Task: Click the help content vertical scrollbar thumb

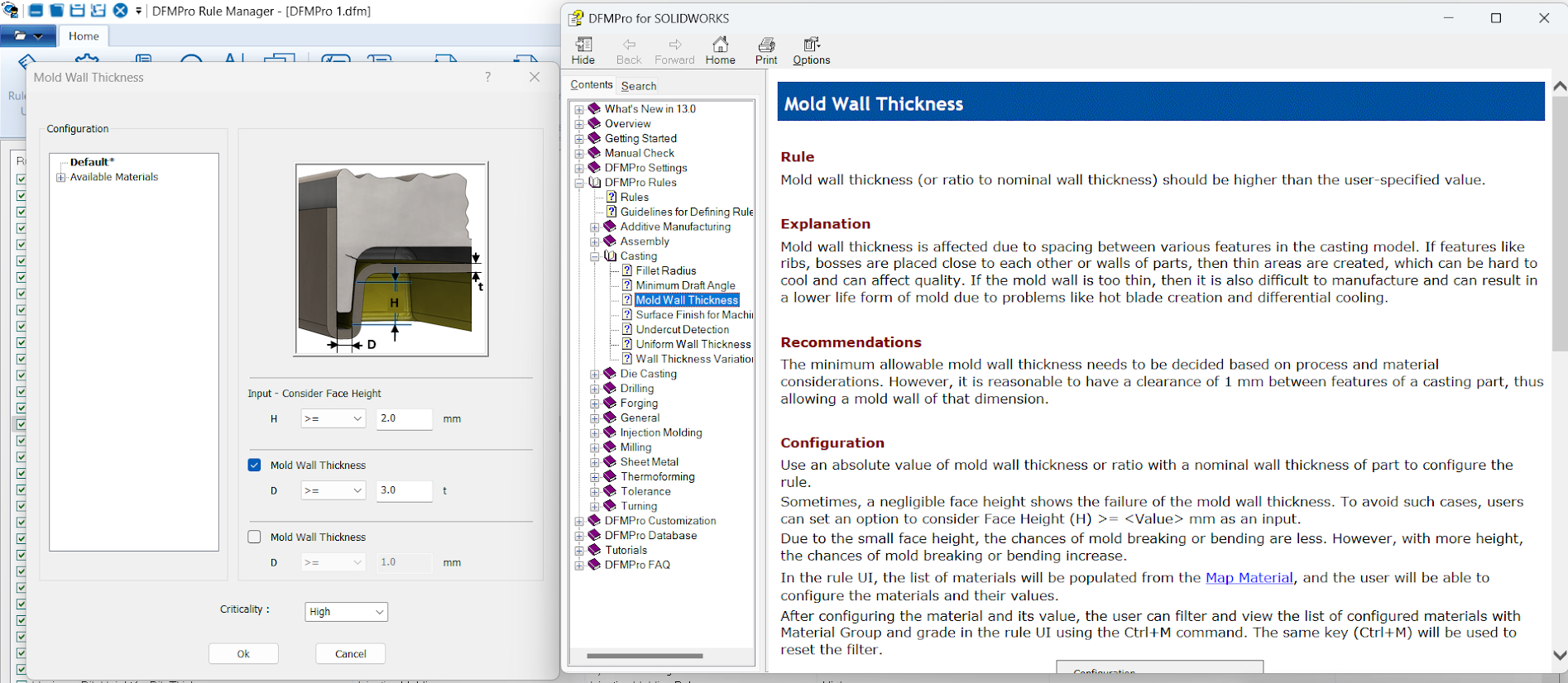Action: click(x=1559, y=223)
